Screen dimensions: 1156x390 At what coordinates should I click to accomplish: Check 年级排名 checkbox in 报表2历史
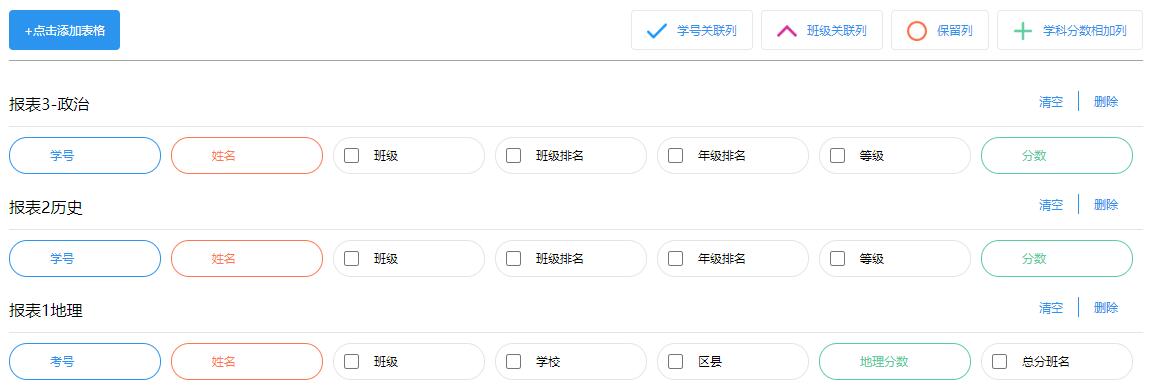coord(675,259)
